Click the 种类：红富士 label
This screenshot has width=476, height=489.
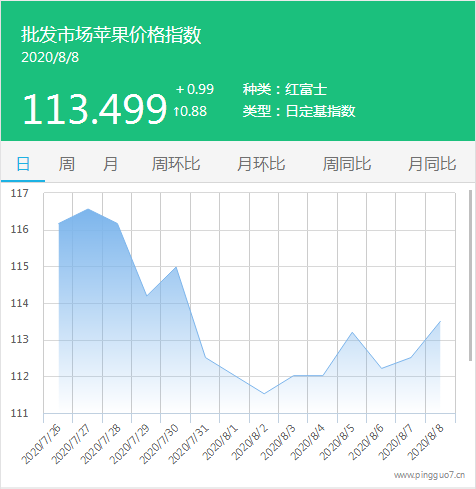(285, 89)
